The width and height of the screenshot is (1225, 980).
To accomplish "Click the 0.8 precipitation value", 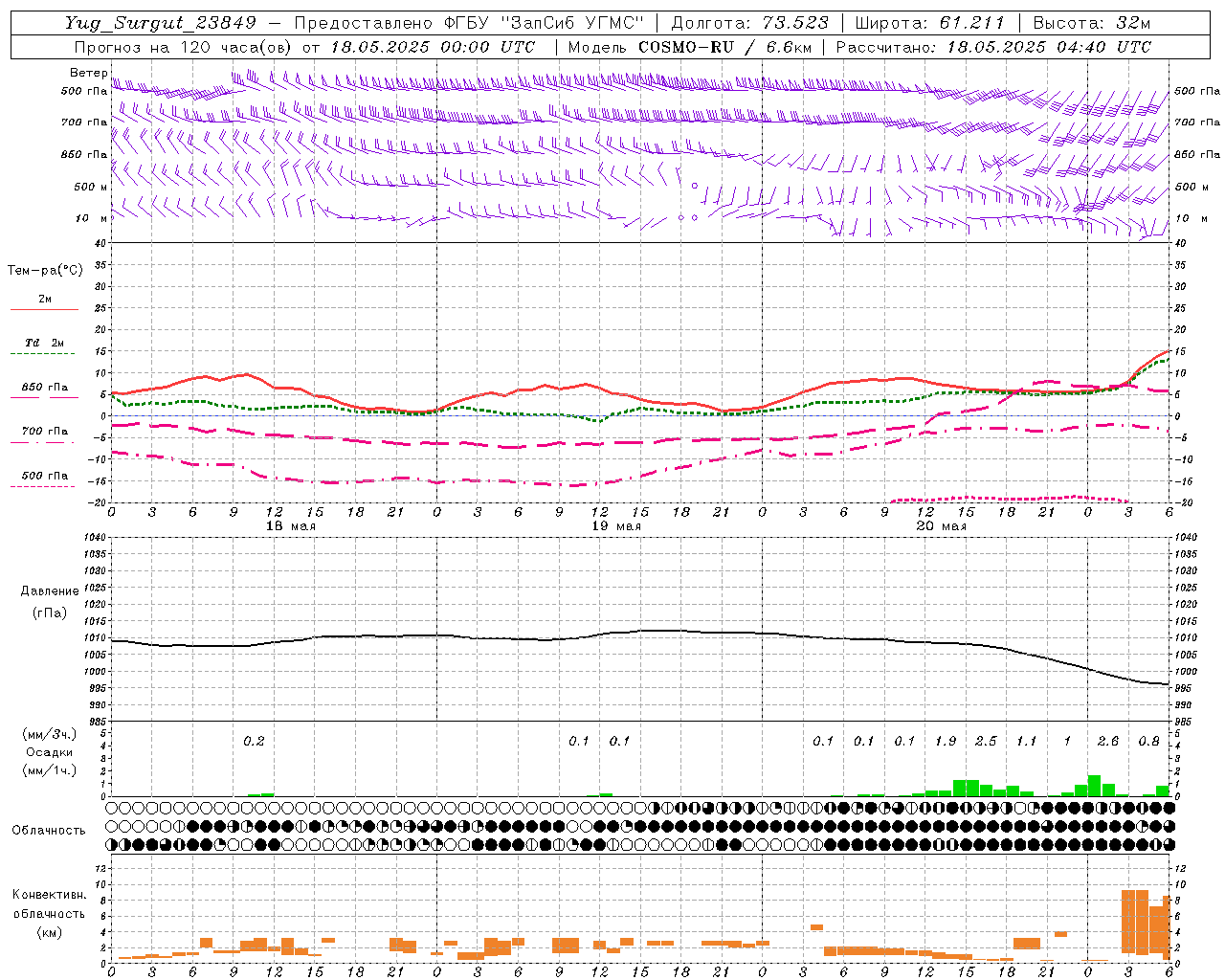I will coord(1149,742).
